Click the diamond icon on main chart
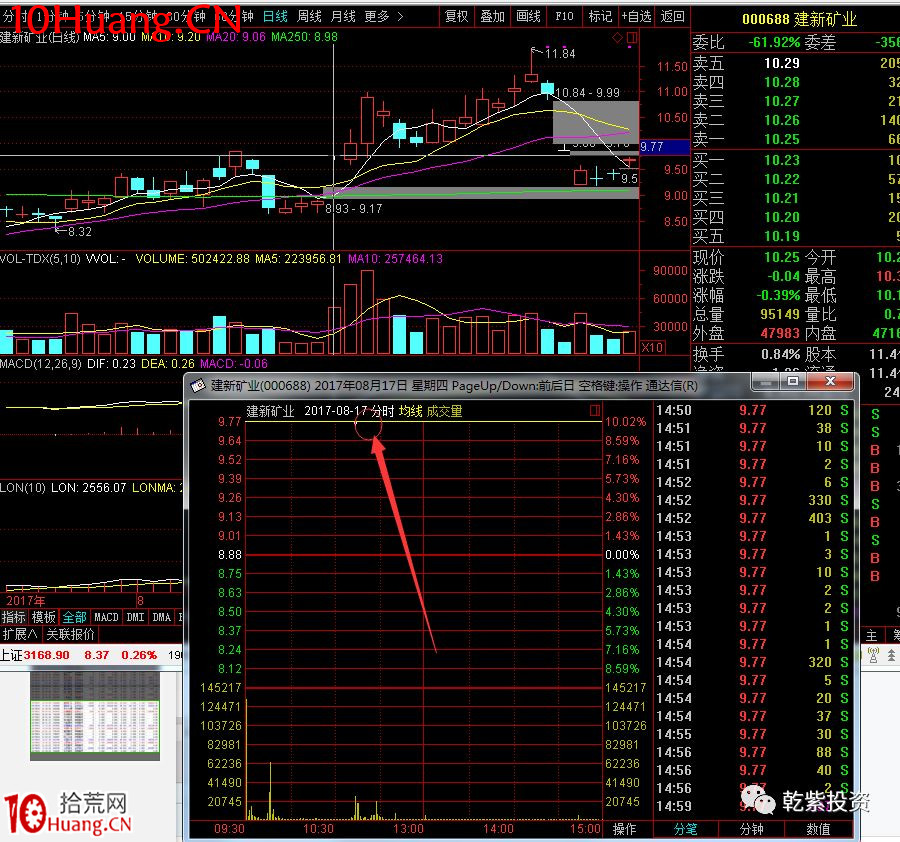The width and height of the screenshot is (900, 842). tap(618, 38)
